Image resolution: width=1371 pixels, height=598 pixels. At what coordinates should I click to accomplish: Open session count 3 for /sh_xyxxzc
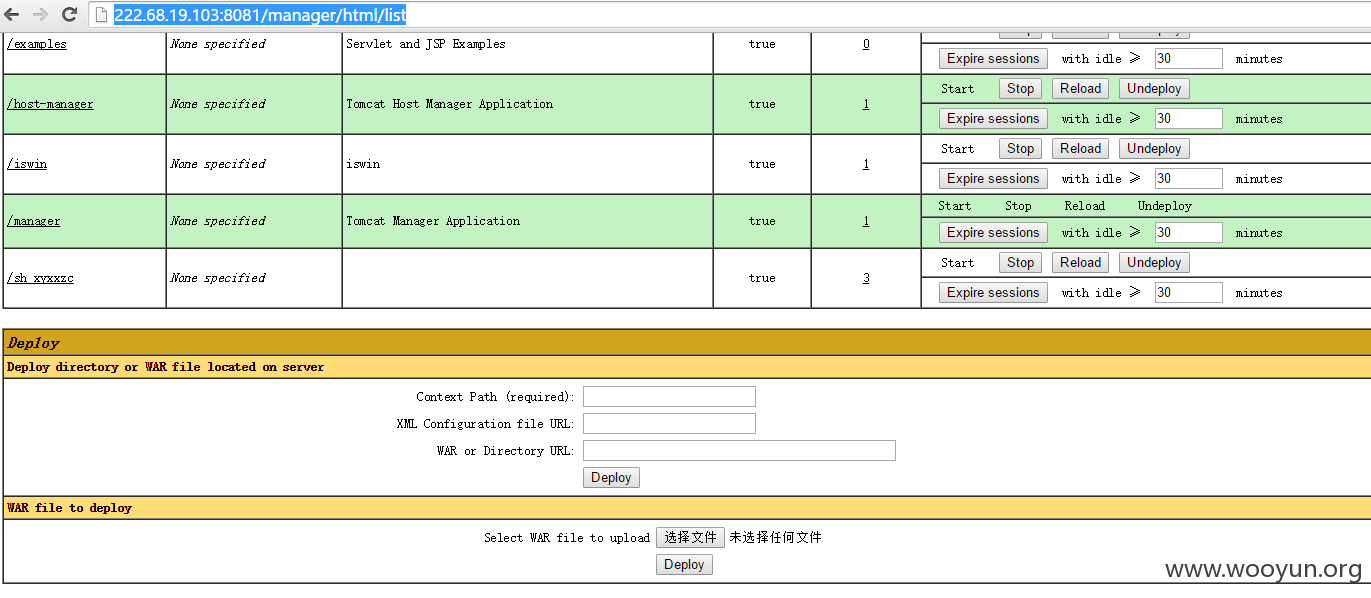pyautogui.click(x=866, y=278)
